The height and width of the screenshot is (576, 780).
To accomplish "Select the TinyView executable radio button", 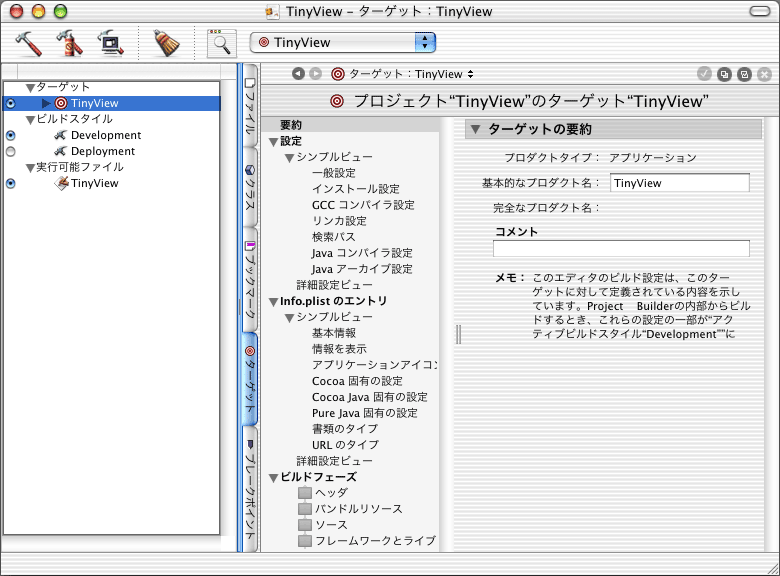I will click(x=11, y=183).
